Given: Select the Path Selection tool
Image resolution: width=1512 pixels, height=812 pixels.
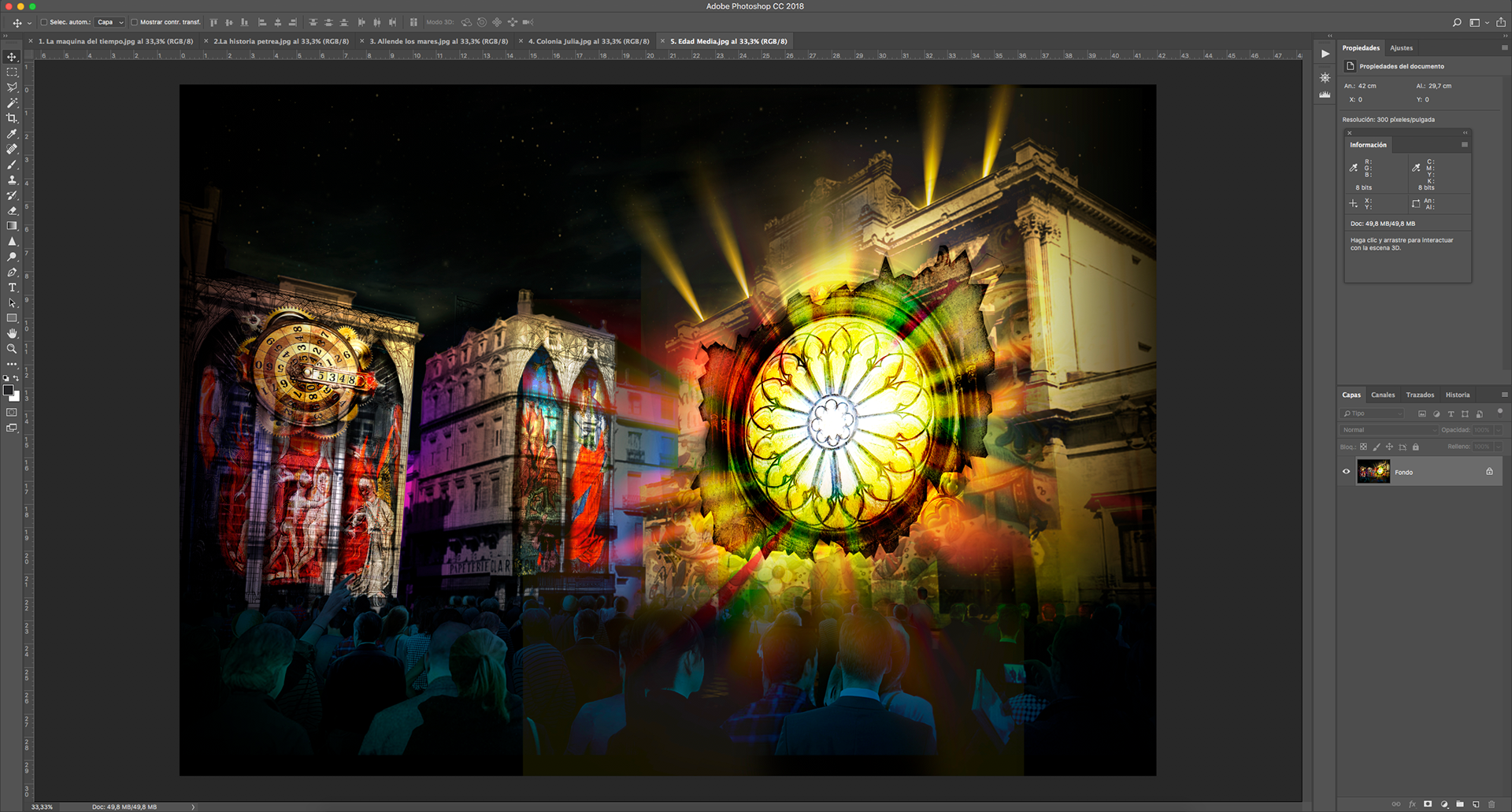Looking at the screenshot, I should pyautogui.click(x=12, y=303).
